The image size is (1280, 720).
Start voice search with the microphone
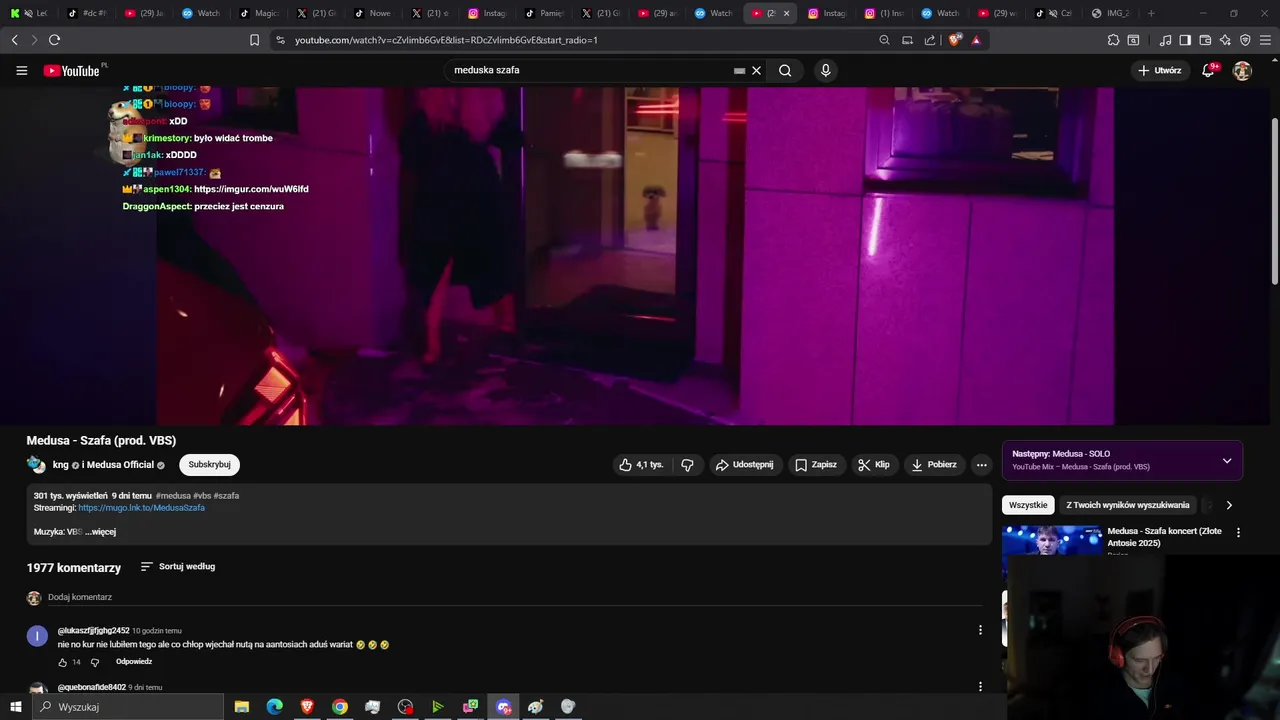pyautogui.click(x=825, y=70)
